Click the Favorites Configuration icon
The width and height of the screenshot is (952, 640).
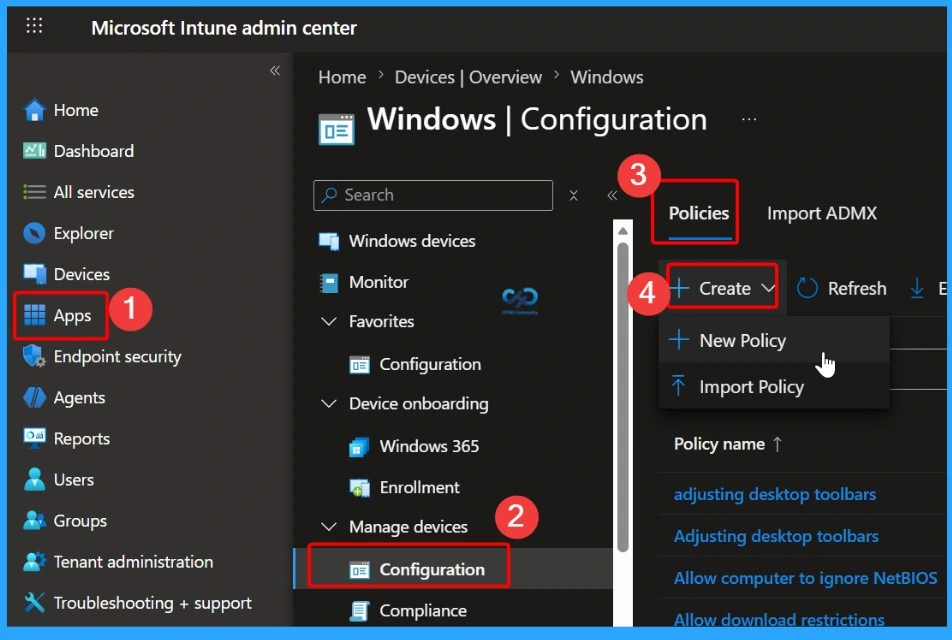(x=359, y=364)
